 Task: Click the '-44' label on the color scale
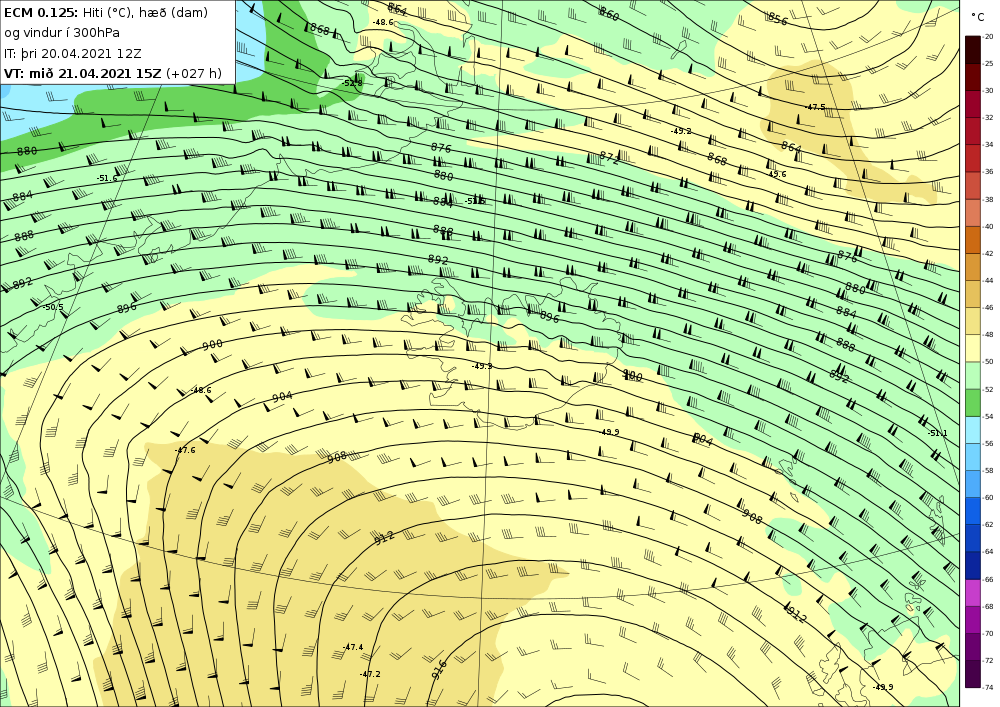pyautogui.click(x=989, y=281)
